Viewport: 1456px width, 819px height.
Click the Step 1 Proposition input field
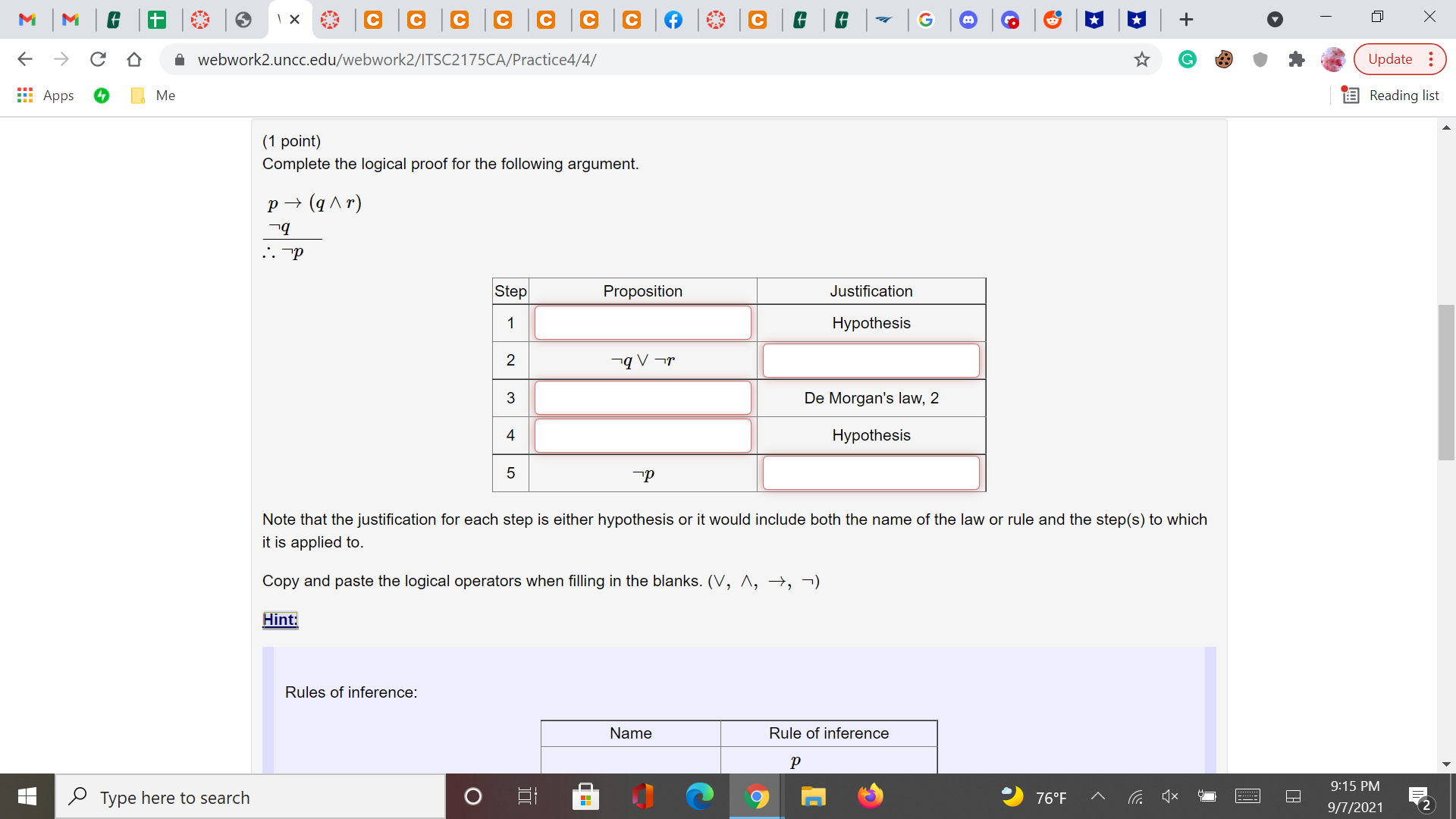(x=642, y=322)
